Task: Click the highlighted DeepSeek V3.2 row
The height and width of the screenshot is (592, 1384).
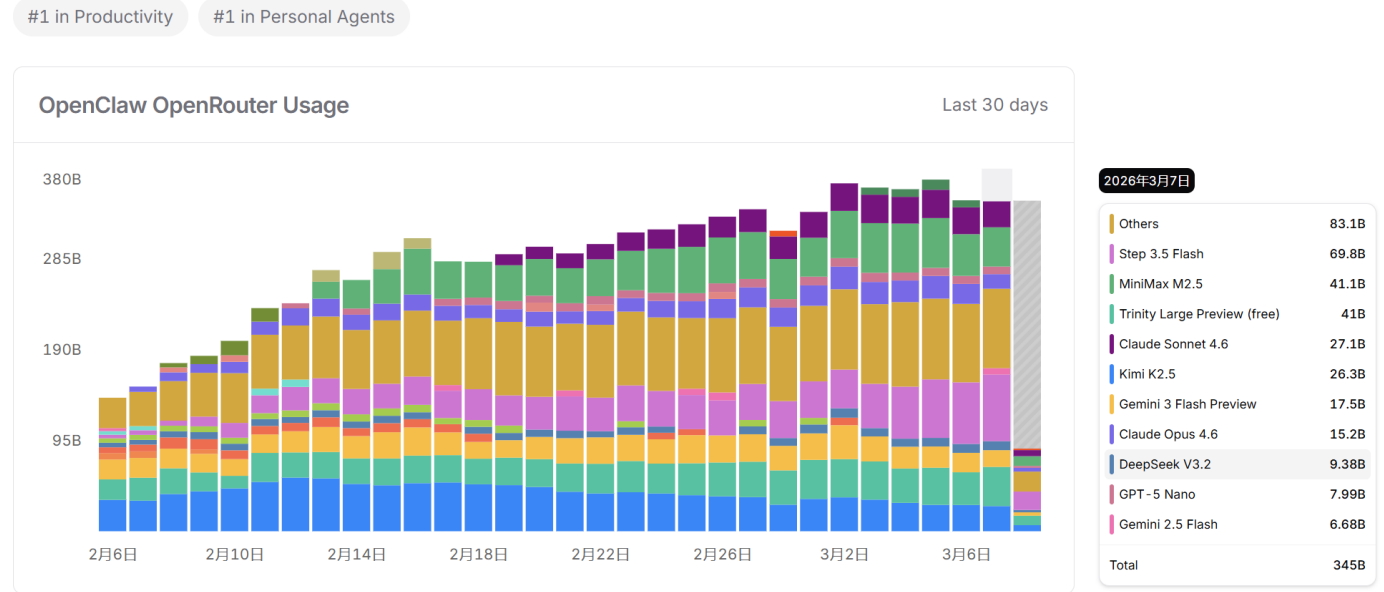Action: (1236, 464)
